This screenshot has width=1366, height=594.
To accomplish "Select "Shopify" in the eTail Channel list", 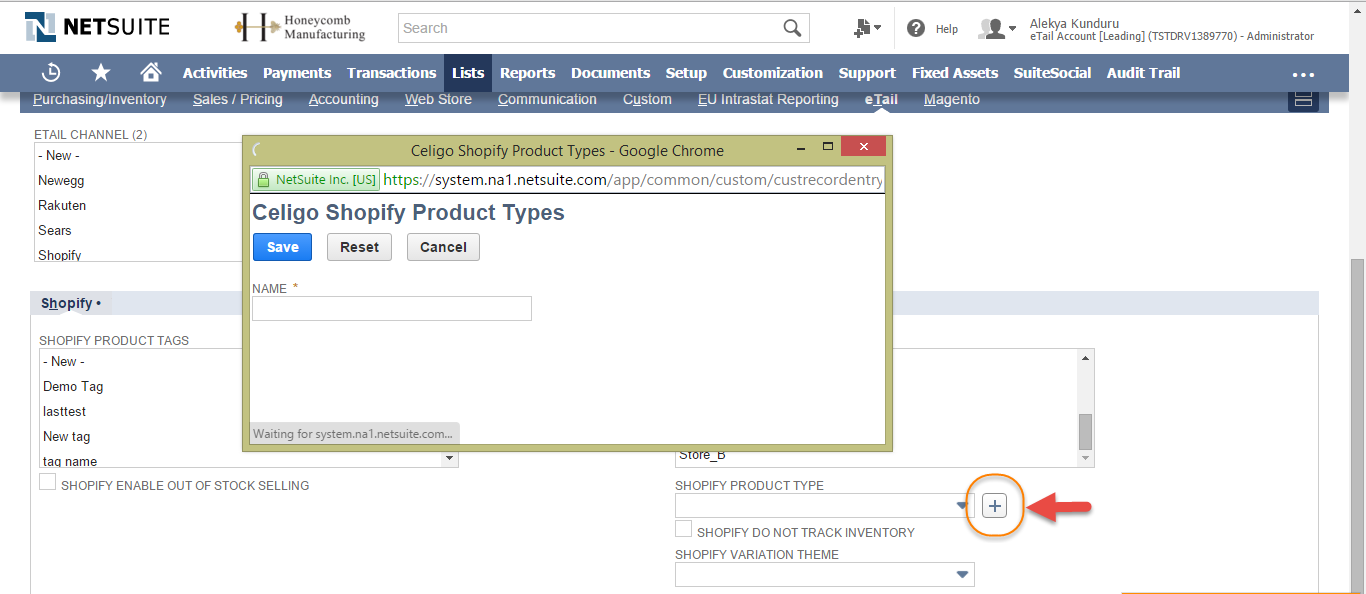I will point(60,255).
